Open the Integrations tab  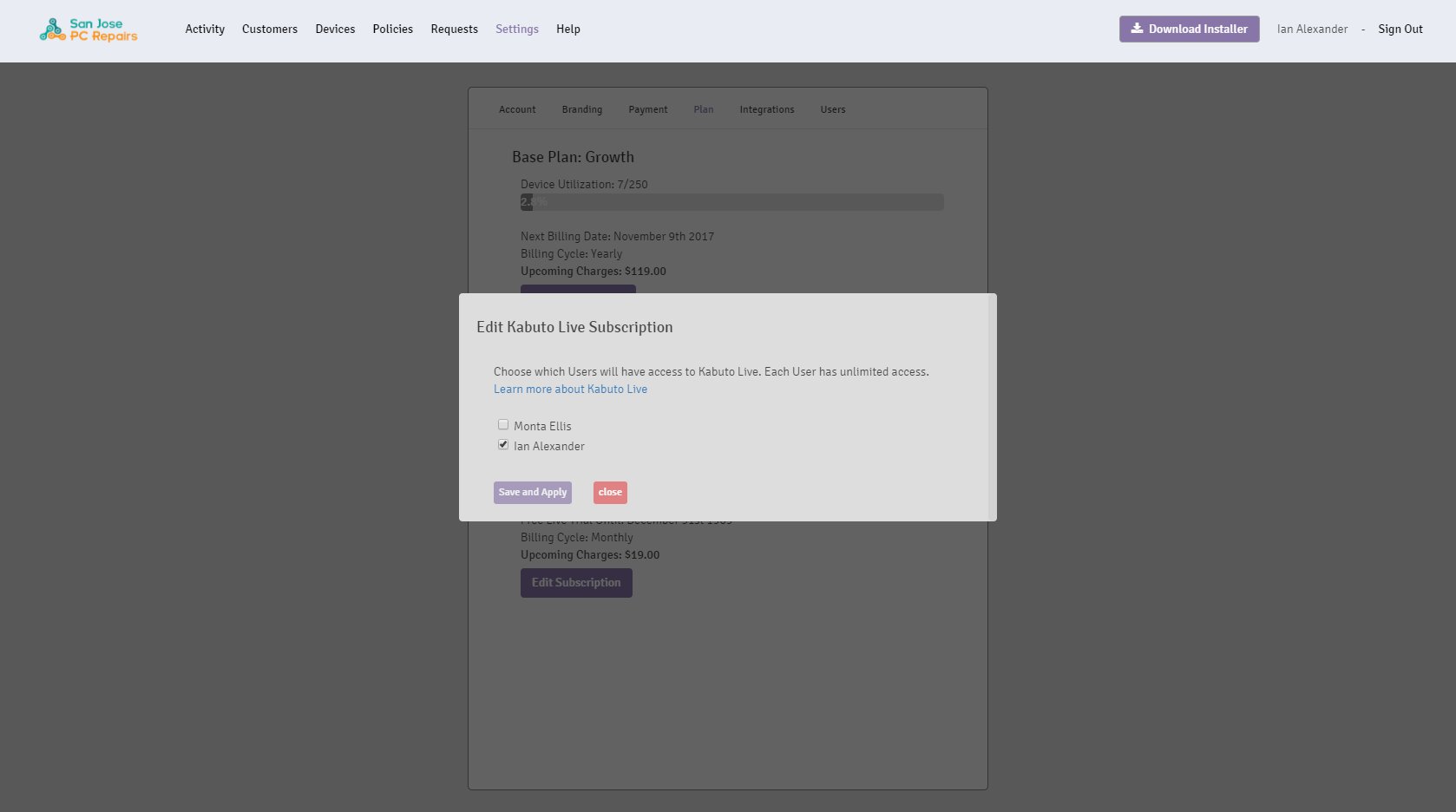pyautogui.click(x=767, y=109)
